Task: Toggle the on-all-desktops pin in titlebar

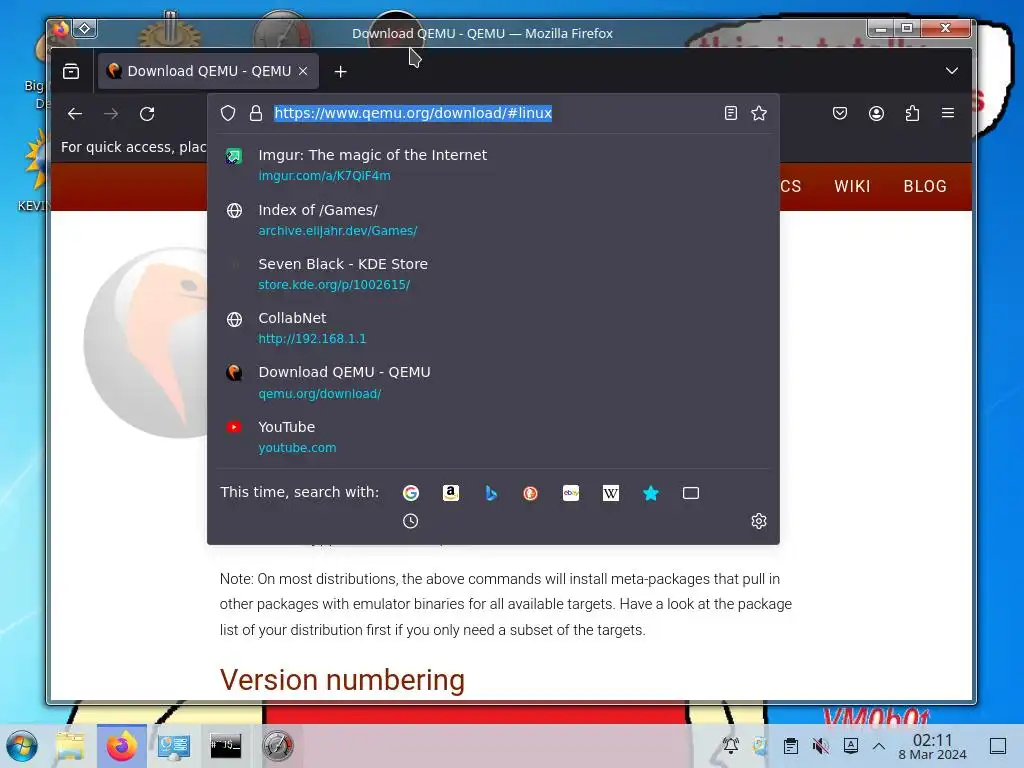Action: 85,29
